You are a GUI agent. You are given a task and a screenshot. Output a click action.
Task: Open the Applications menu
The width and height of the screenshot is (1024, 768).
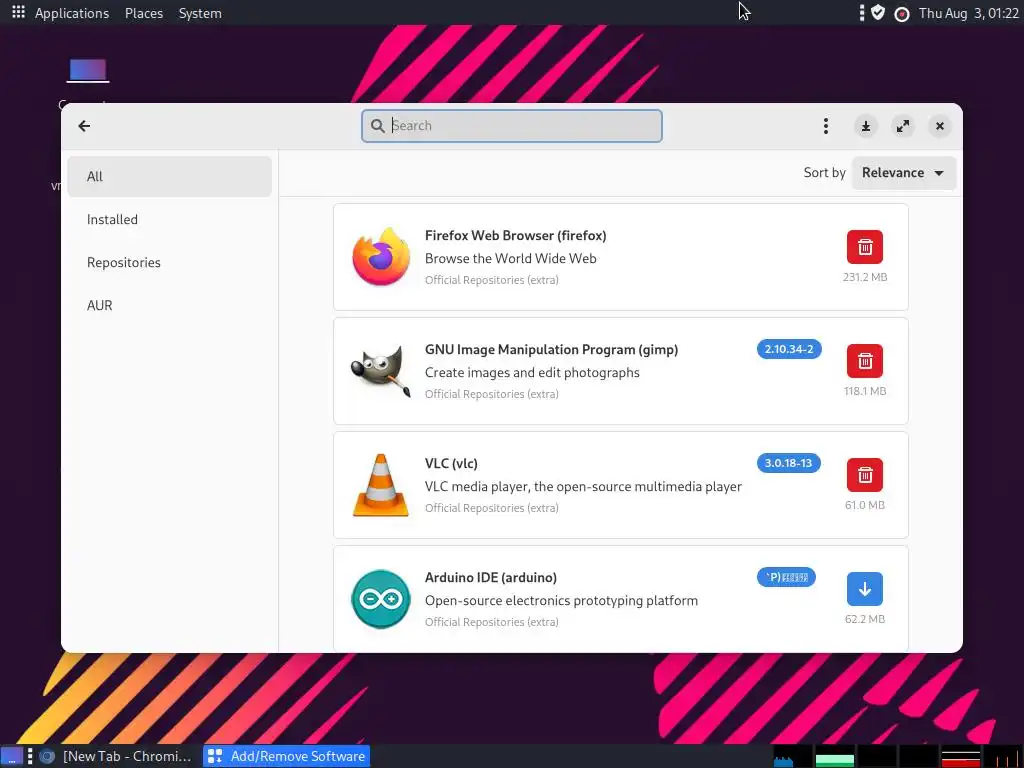coord(72,13)
